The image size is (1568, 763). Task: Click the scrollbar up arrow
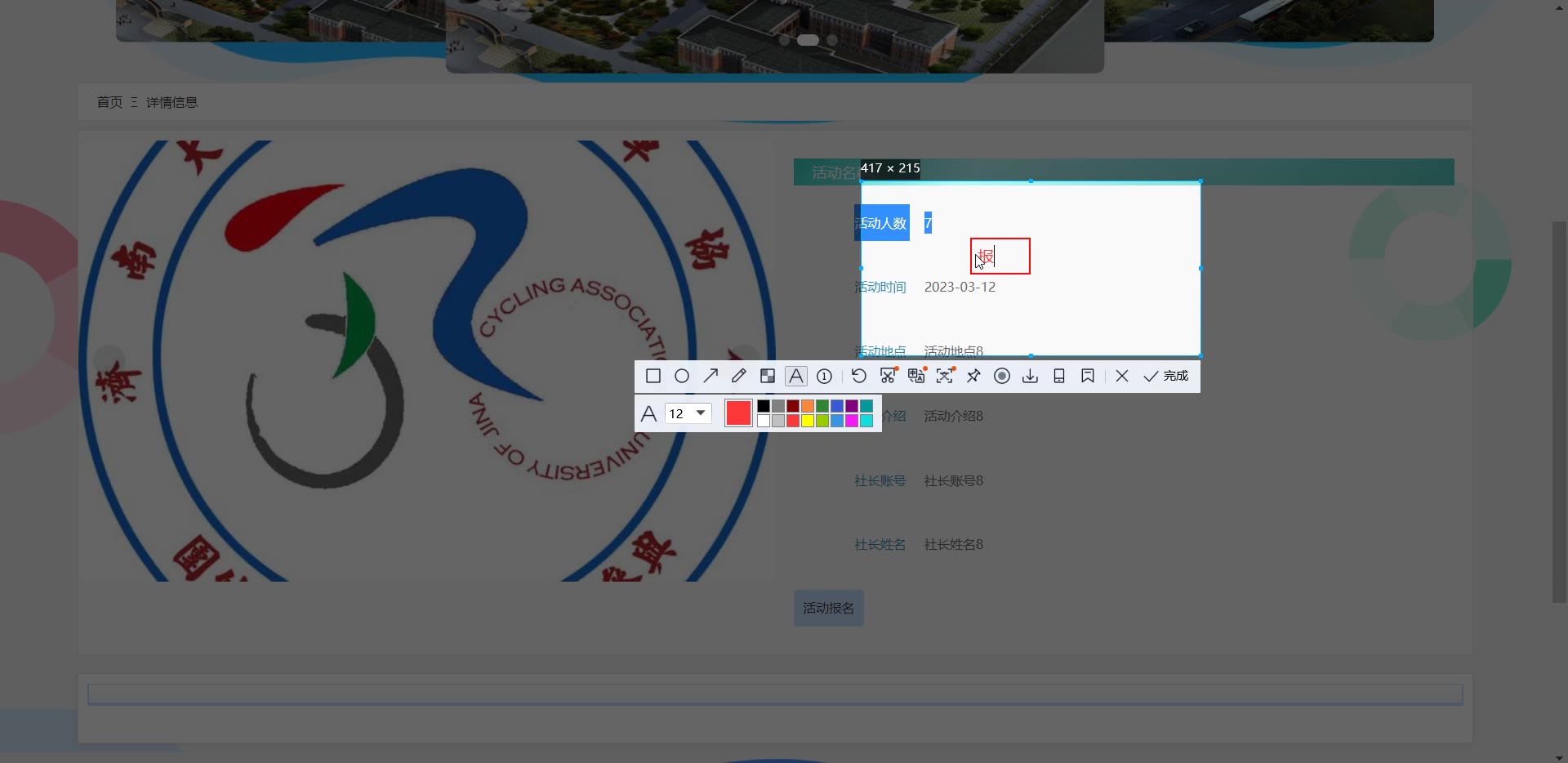(x=1560, y=7)
